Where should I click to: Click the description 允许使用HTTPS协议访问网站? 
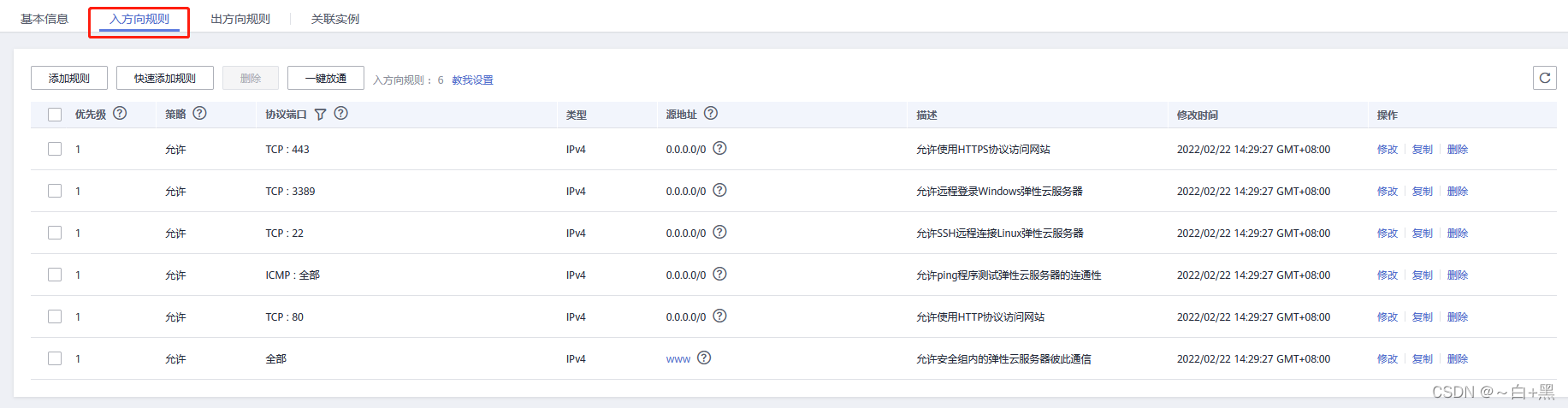(x=983, y=149)
